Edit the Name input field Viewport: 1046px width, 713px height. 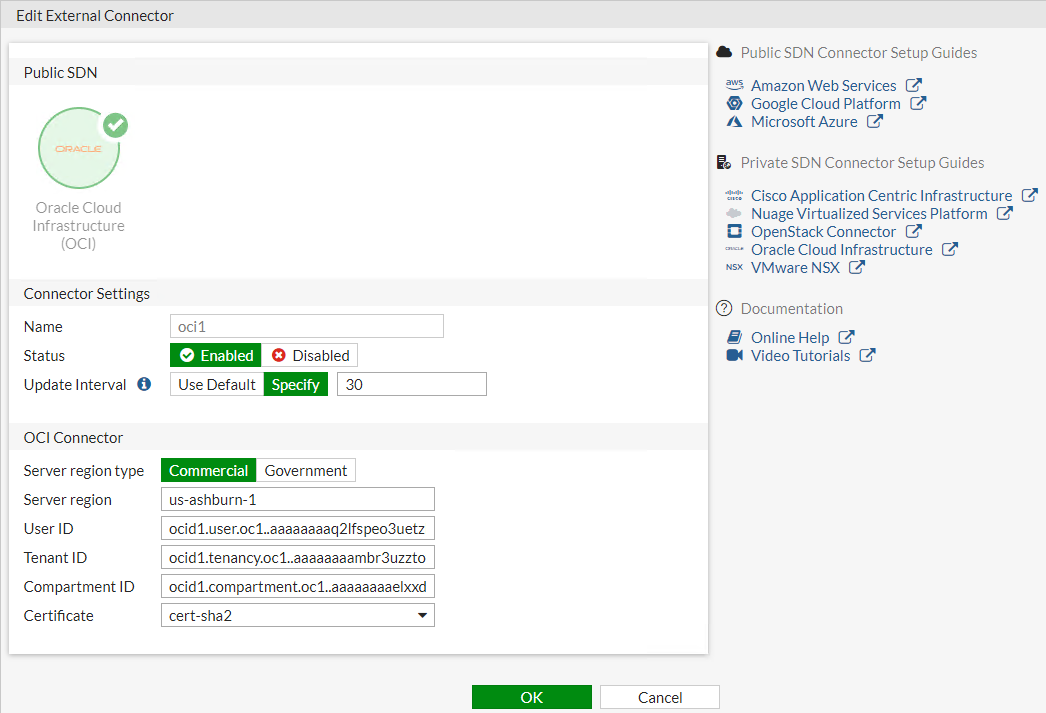(x=306, y=326)
